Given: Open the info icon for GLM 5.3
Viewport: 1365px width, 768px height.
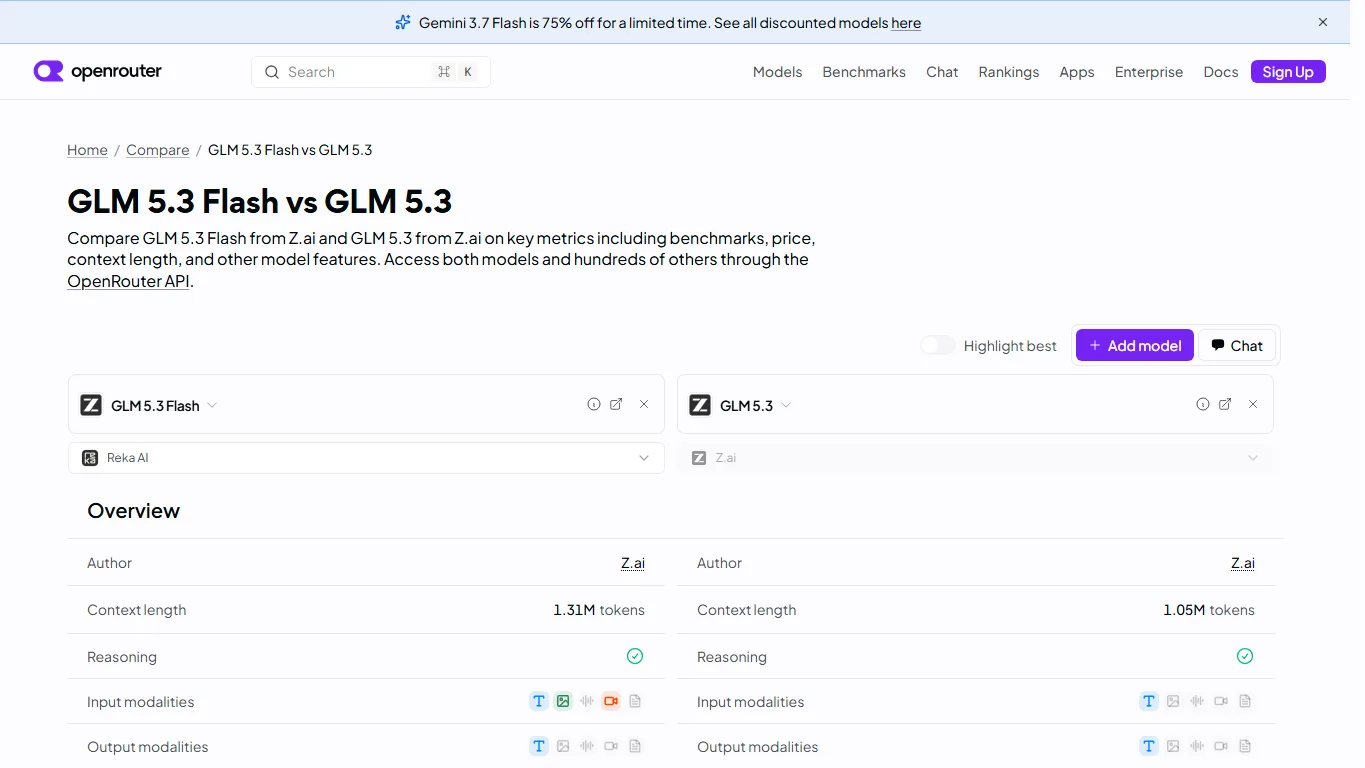Looking at the screenshot, I should point(1203,404).
